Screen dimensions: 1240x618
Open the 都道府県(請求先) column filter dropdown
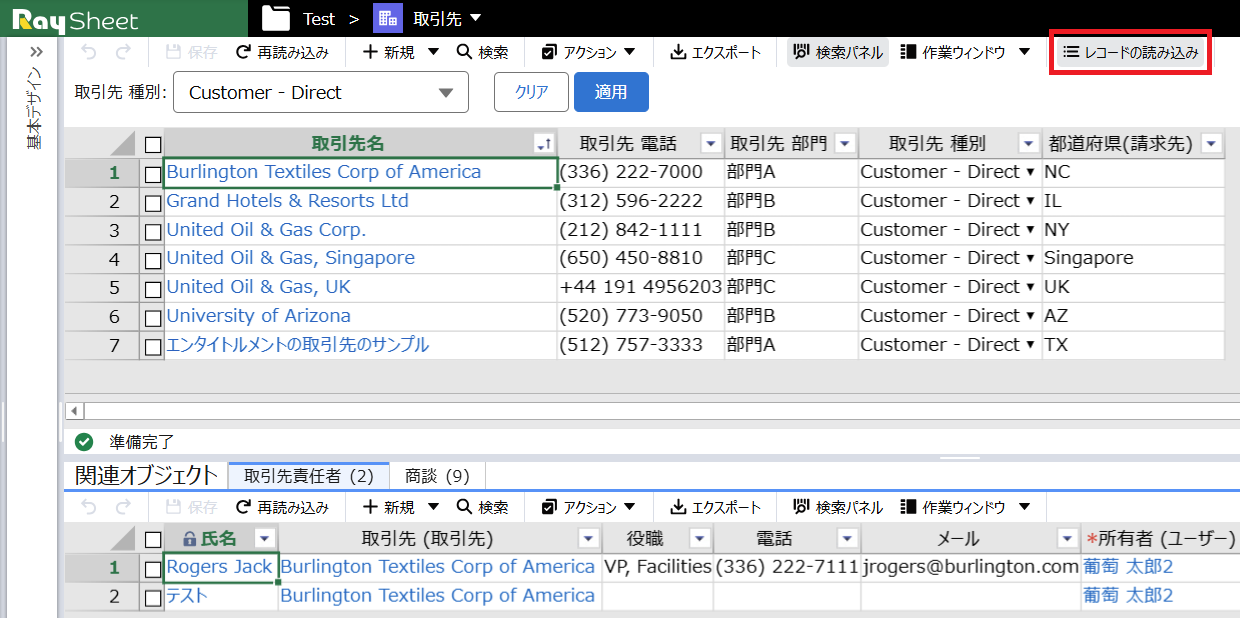[1212, 144]
